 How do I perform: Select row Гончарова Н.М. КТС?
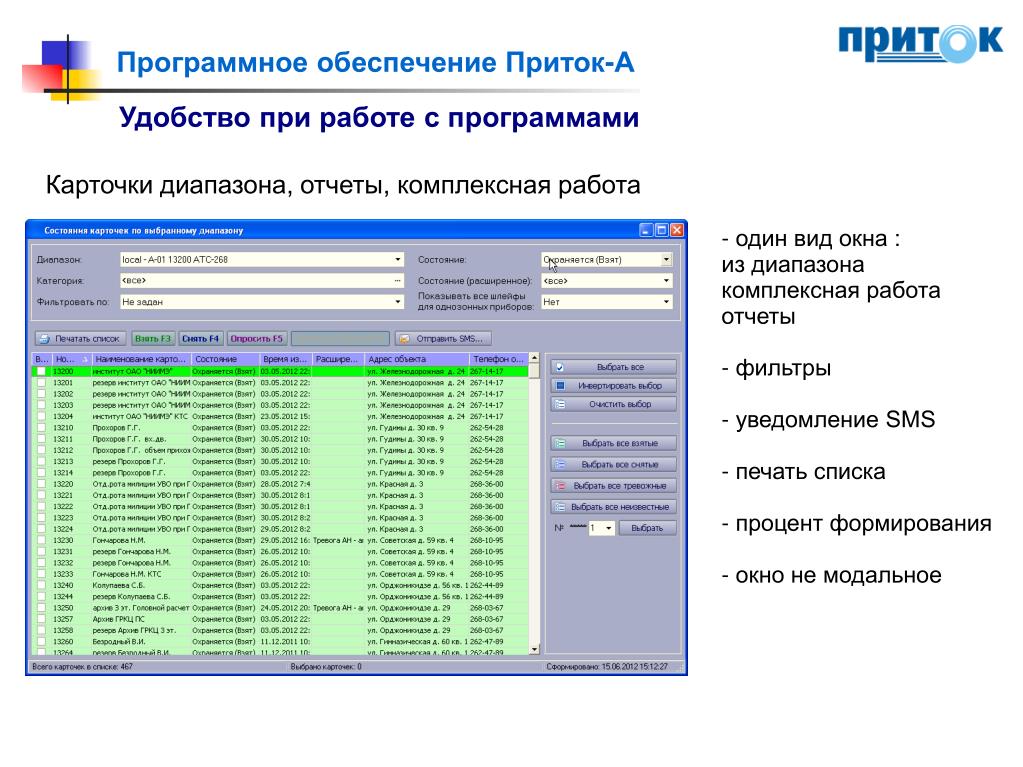281,574
